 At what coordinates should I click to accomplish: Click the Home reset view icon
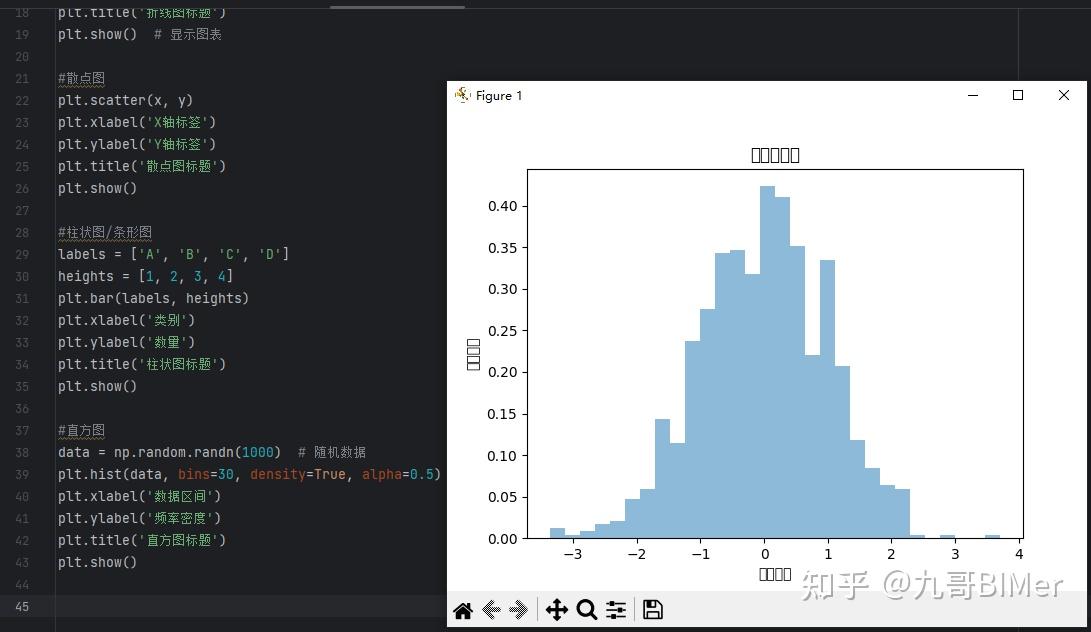point(463,610)
